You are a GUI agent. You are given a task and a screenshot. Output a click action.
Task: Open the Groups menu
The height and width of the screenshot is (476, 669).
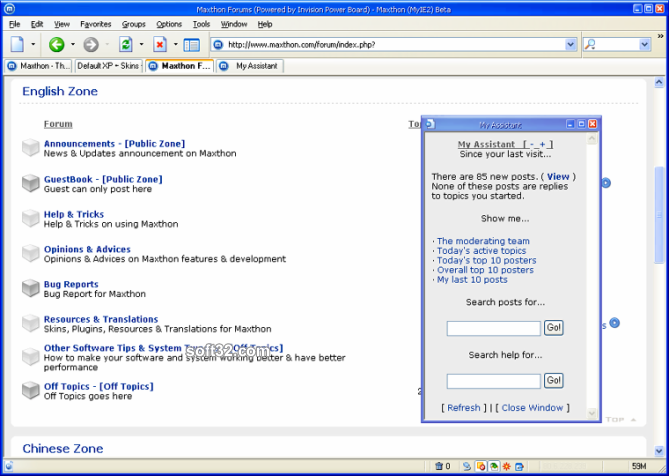point(134,24)
